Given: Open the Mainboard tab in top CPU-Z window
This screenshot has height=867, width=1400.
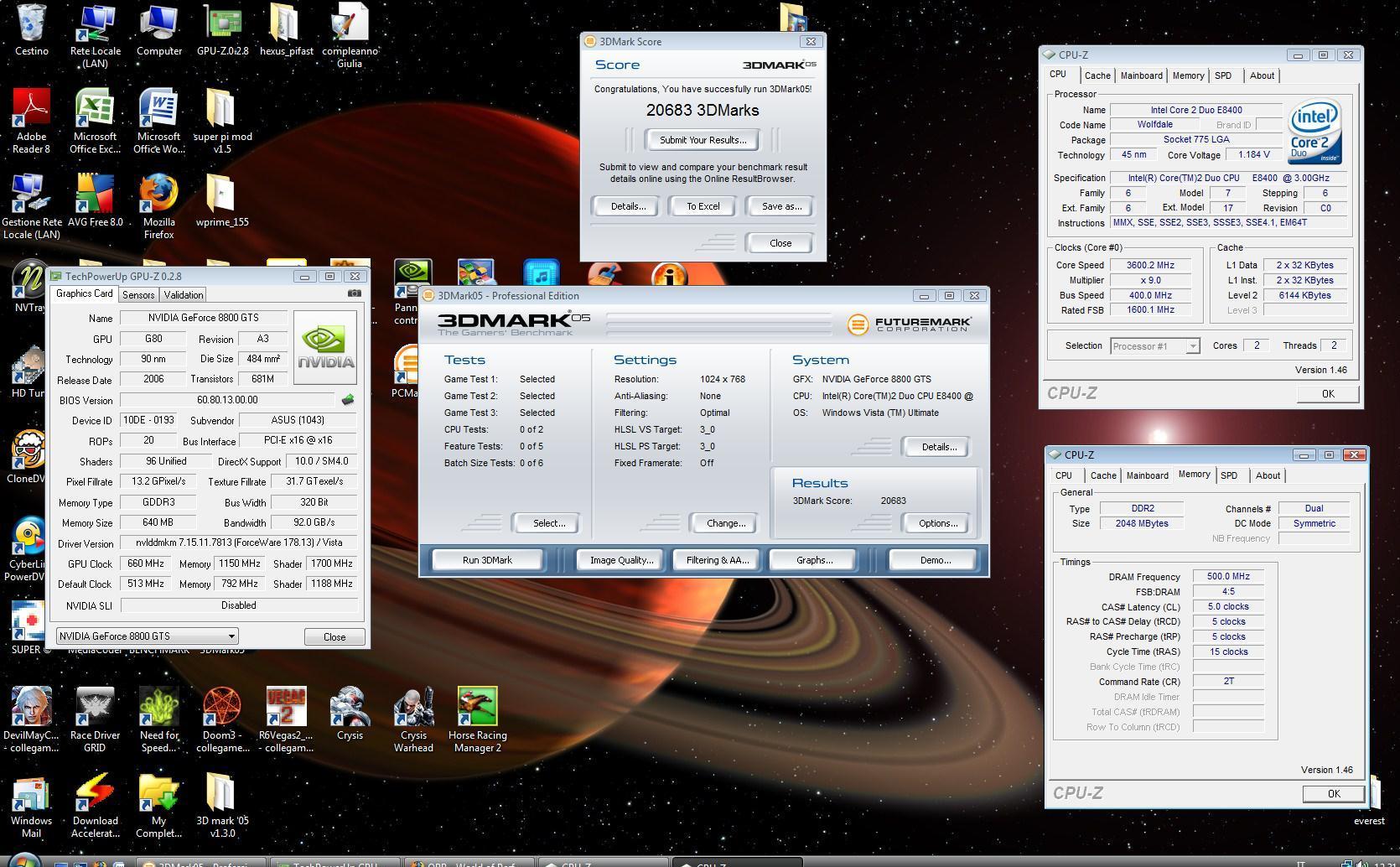Looking at the screenshot, I should click(x=1142, y=75).
